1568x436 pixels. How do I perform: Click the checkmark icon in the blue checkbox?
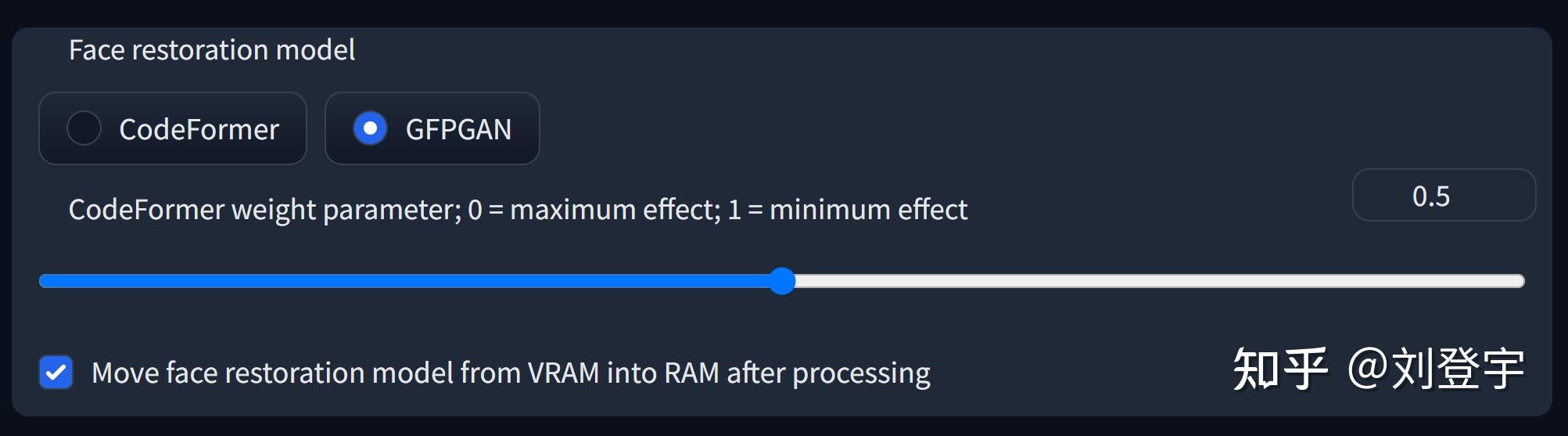(56, 373)
